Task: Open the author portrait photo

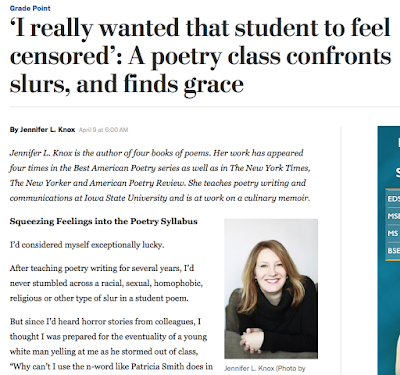Action: click(271, 289)
